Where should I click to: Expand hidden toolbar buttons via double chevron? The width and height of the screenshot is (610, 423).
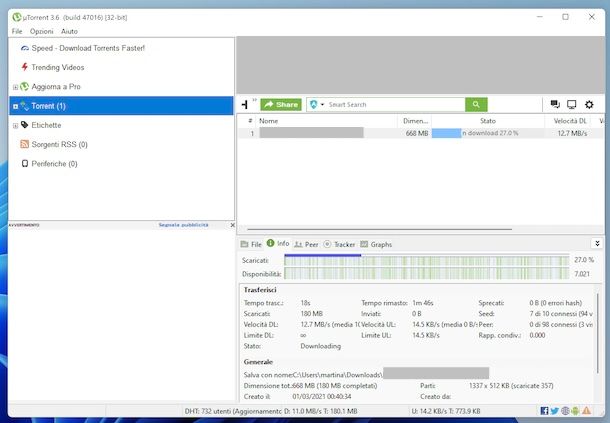click(x=255, y=100)
